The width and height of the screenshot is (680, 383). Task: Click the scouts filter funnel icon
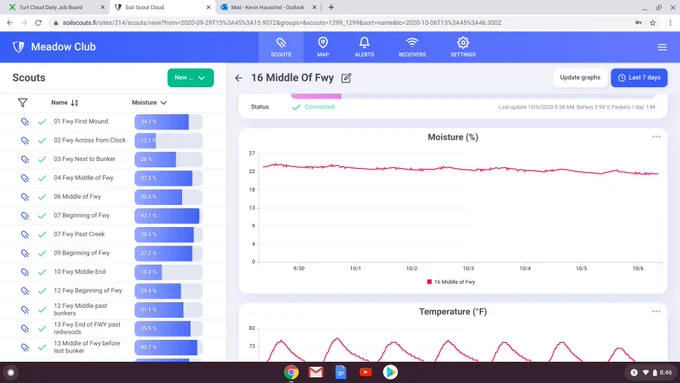(x=23, y=103)
